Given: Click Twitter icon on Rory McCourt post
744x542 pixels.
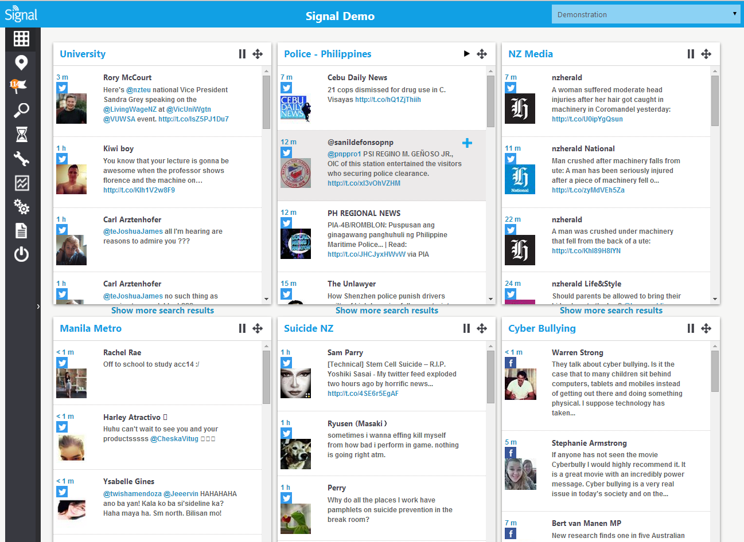Looking at the screenshot, I should point(62,88).
